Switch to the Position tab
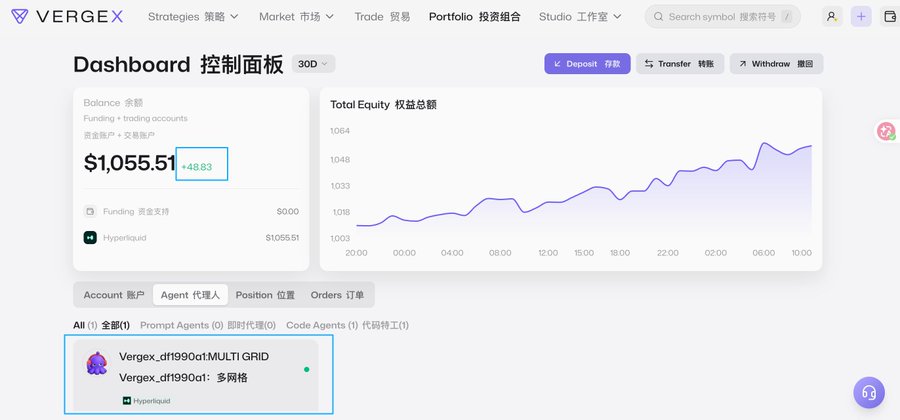This screenshot has width=900, height=420. 265,295
